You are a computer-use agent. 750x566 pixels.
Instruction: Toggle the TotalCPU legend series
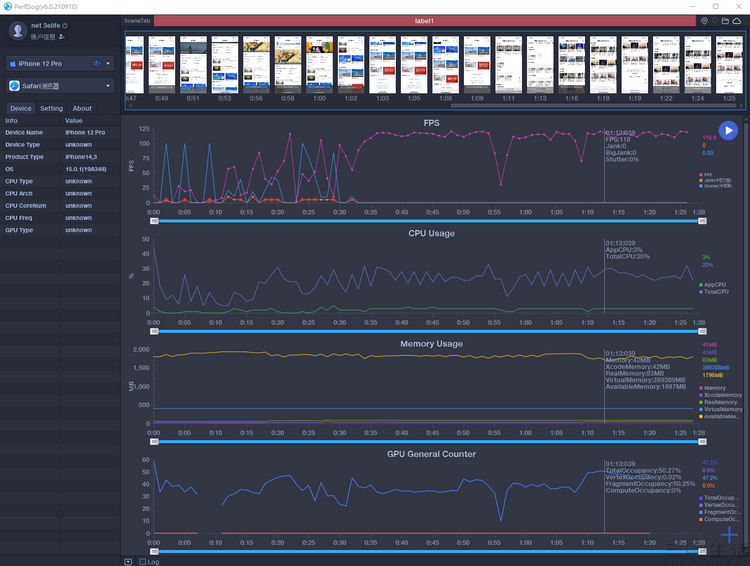point(714,291)
